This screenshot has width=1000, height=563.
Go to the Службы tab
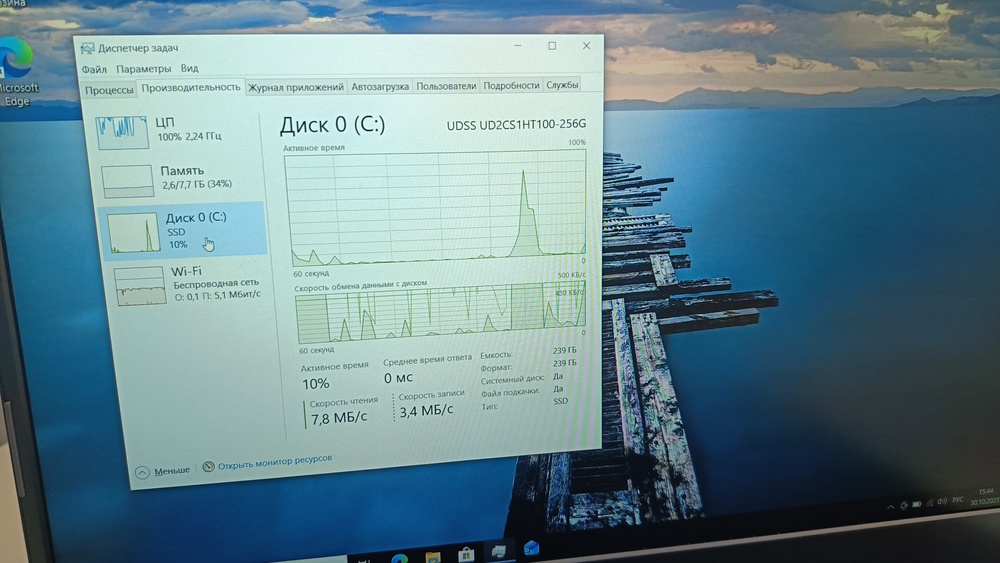tap(562, 86)
